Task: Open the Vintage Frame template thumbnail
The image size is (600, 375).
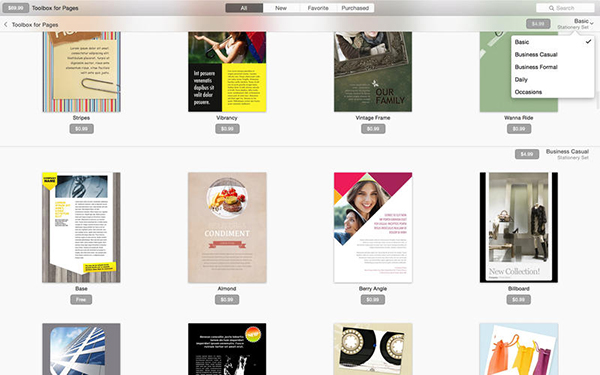Action: 373,72
